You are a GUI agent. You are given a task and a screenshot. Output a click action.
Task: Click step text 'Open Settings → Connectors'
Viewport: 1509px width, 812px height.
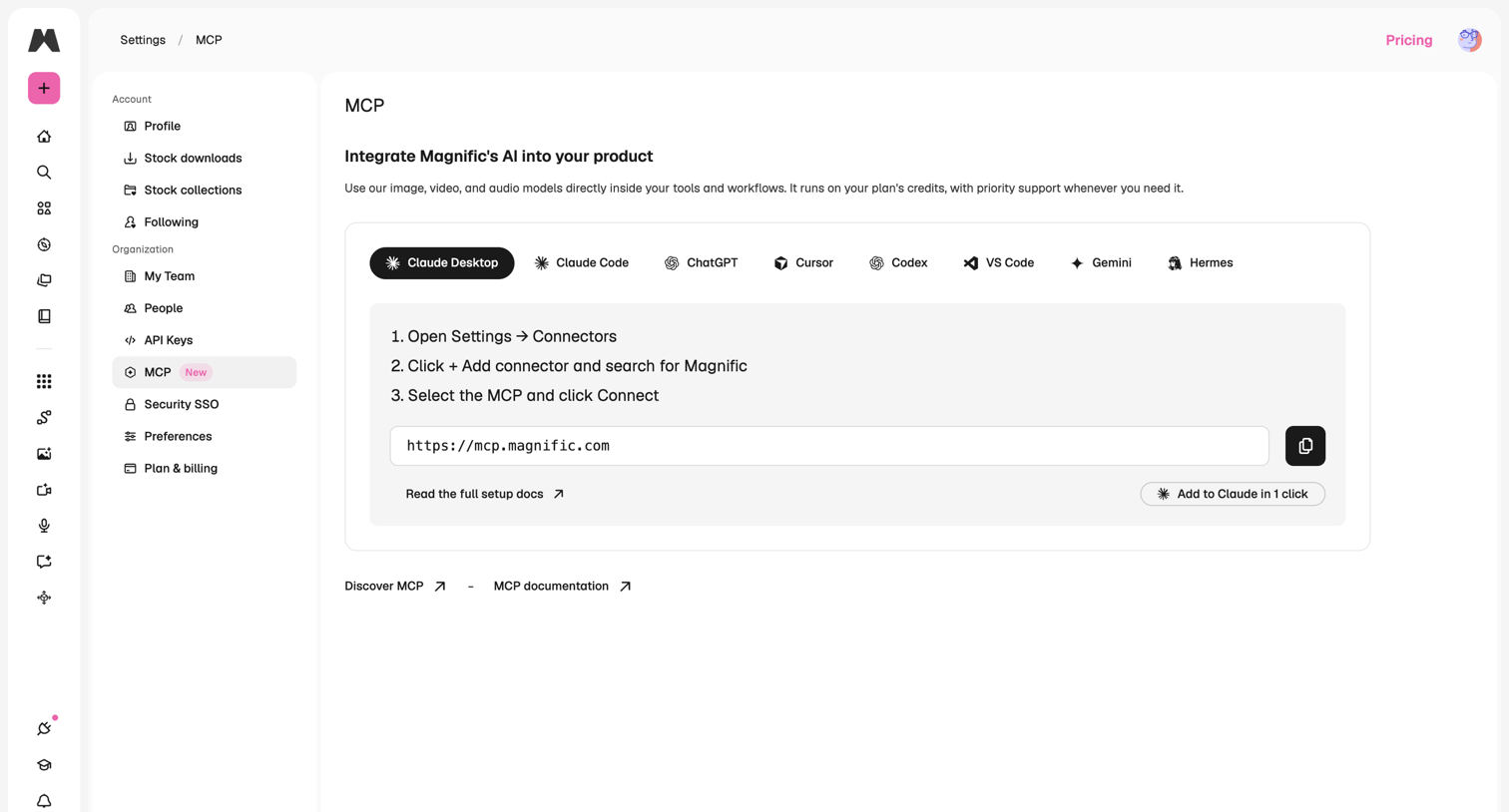pos(512,337)
